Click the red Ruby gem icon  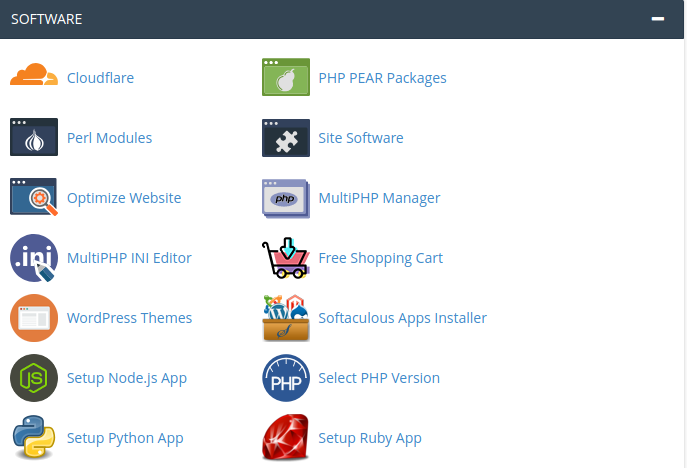[286, 438]
